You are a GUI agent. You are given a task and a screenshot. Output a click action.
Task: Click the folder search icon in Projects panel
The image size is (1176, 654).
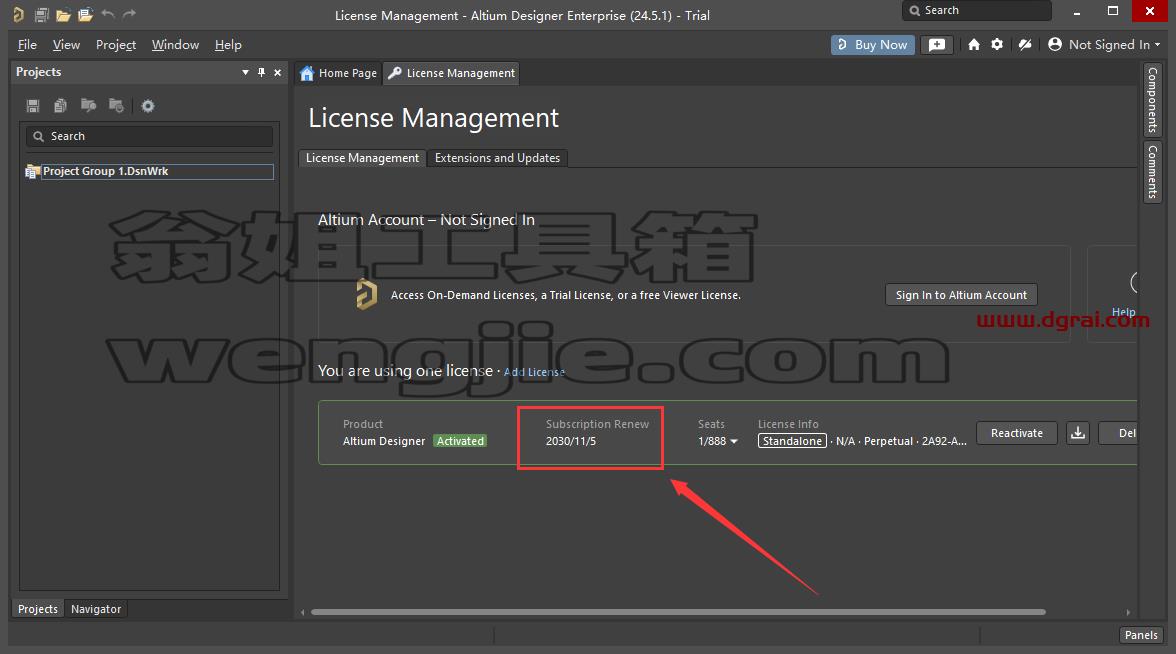point(88,106)
